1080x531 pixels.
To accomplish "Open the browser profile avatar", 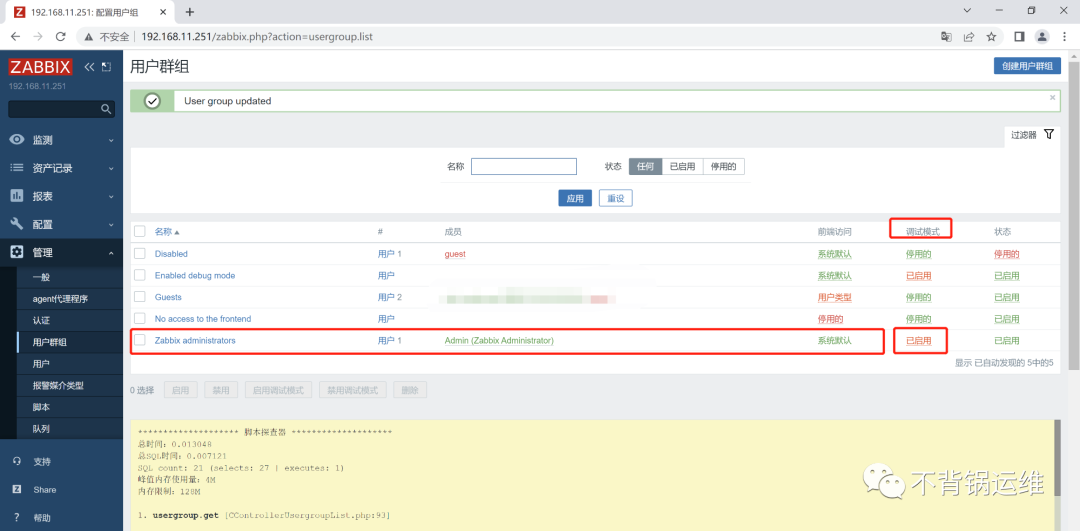I will pos(1042,37).
